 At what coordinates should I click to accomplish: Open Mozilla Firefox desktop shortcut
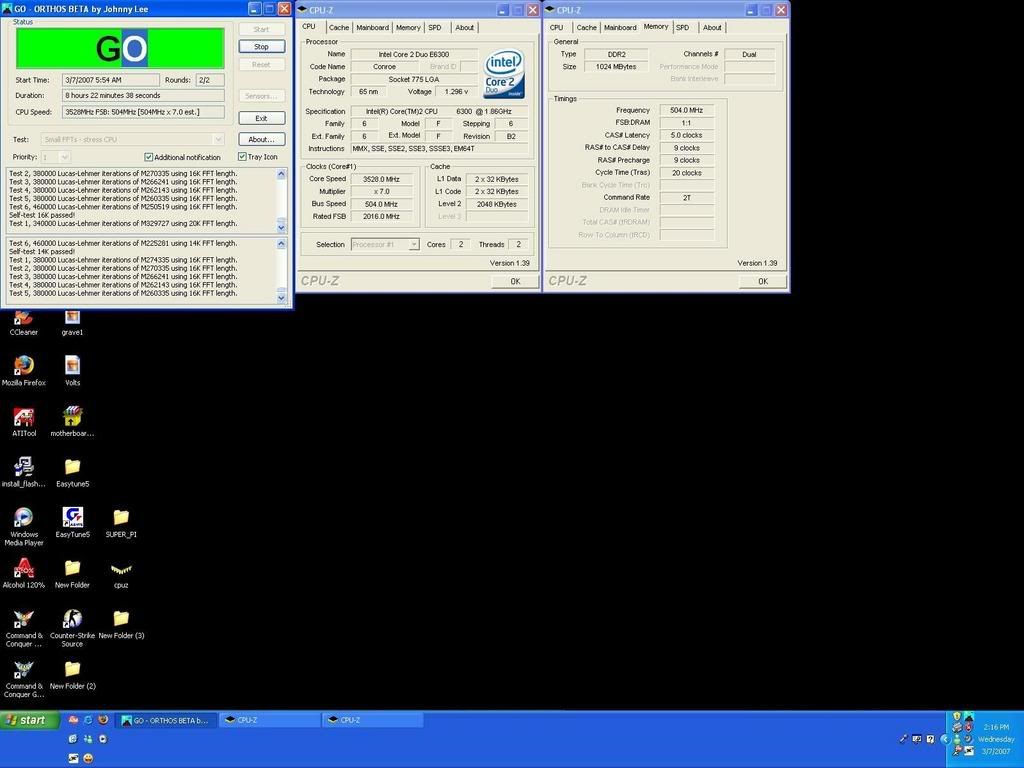(x=23, y=366)
